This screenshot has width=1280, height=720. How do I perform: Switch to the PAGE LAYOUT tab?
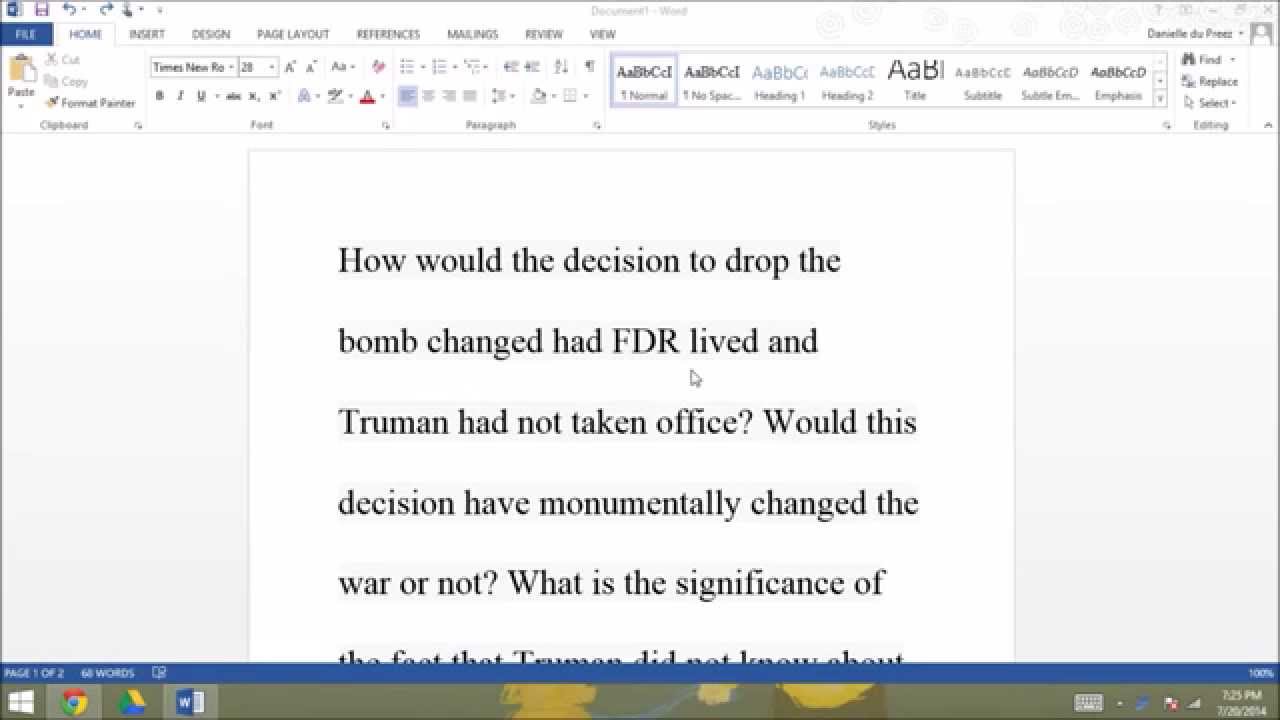293,34
